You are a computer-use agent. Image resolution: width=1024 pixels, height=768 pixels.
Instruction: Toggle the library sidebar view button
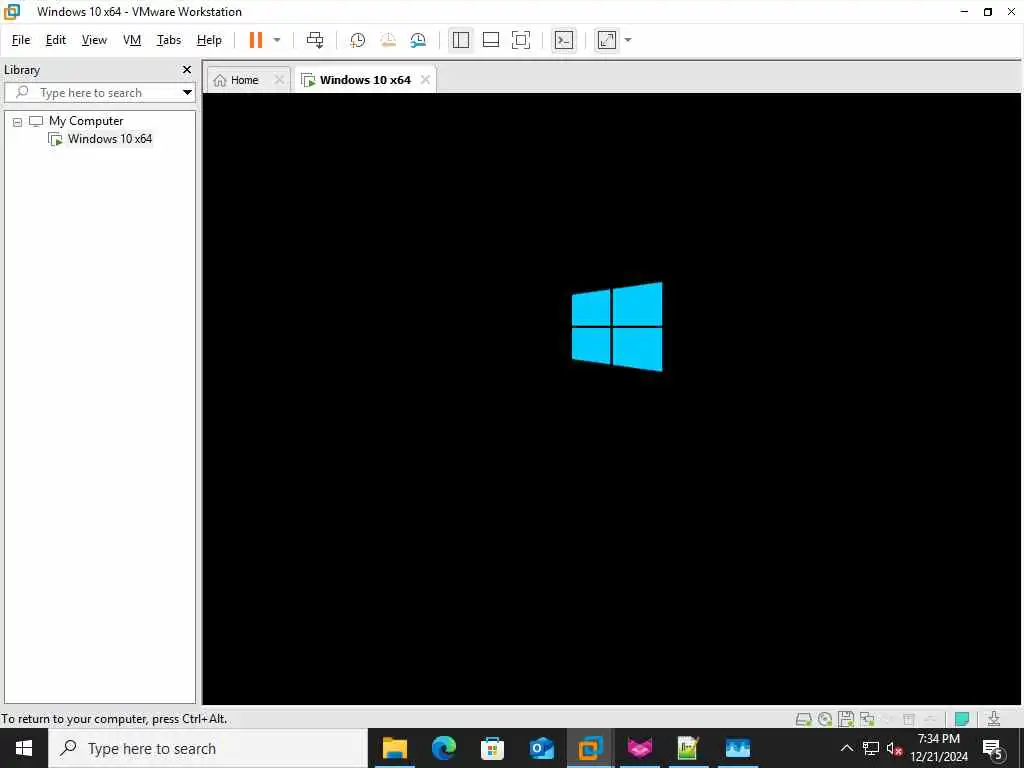tap(460, 40)
